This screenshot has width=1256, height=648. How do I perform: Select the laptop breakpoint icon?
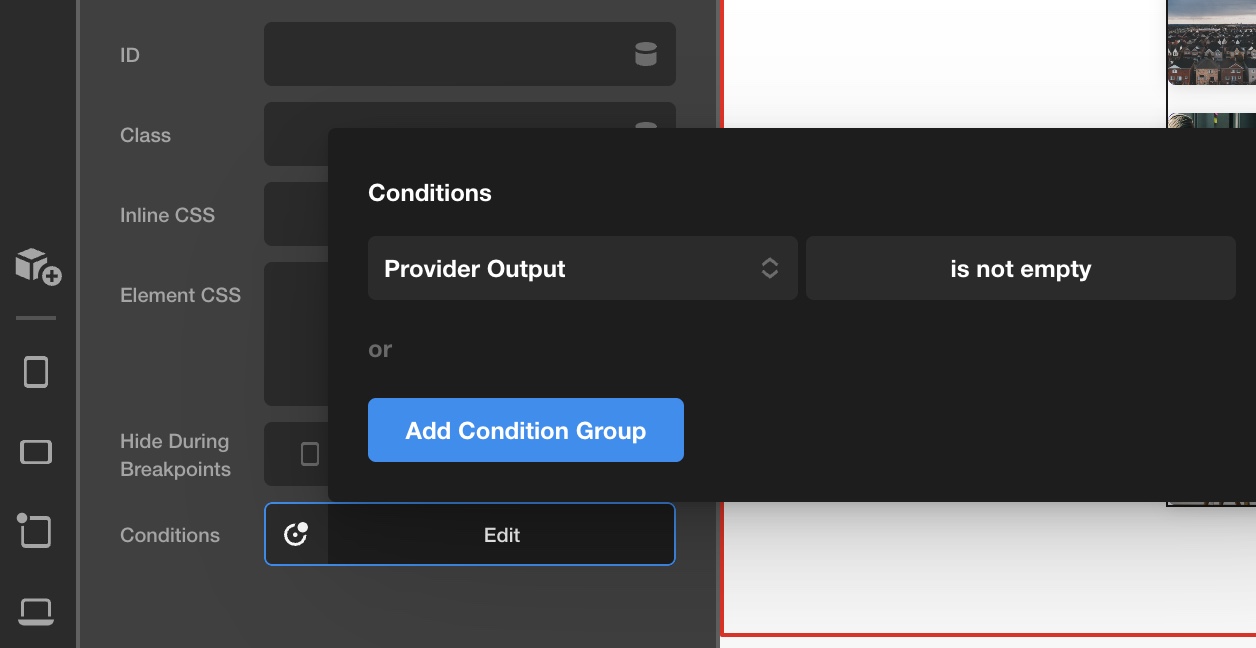(x=36, y=609)
